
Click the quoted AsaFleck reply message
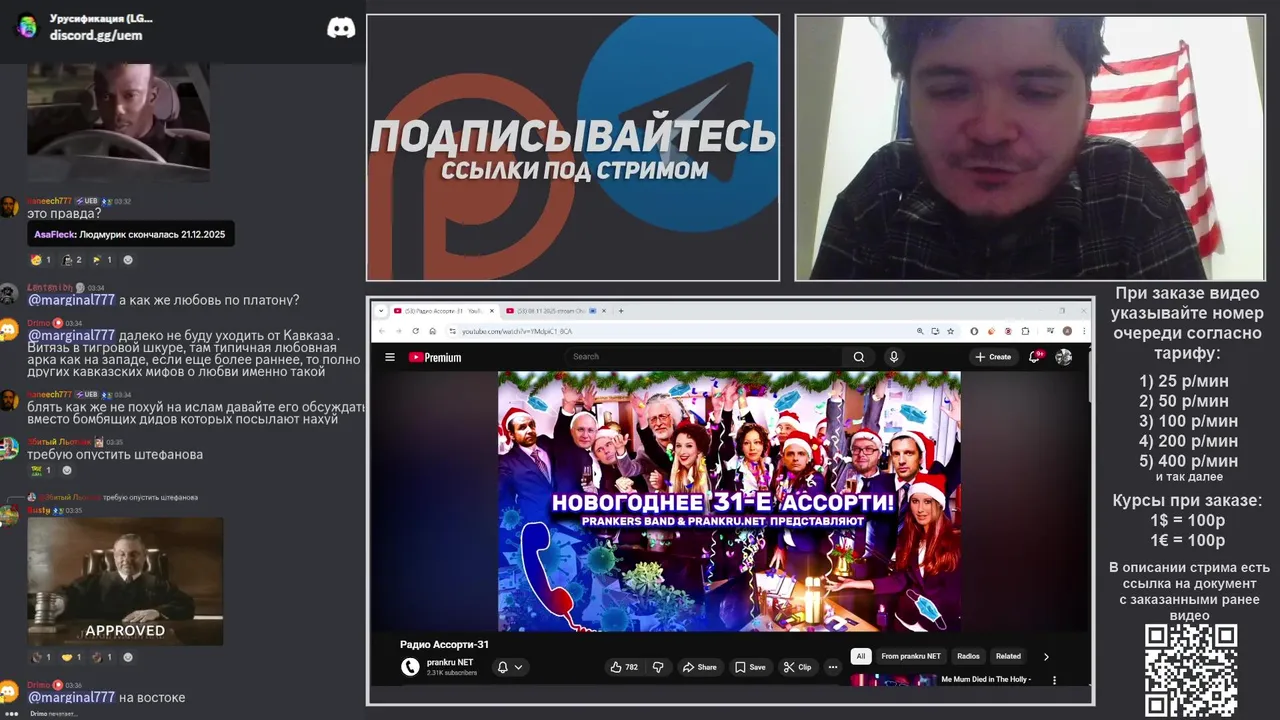[130, 234]
